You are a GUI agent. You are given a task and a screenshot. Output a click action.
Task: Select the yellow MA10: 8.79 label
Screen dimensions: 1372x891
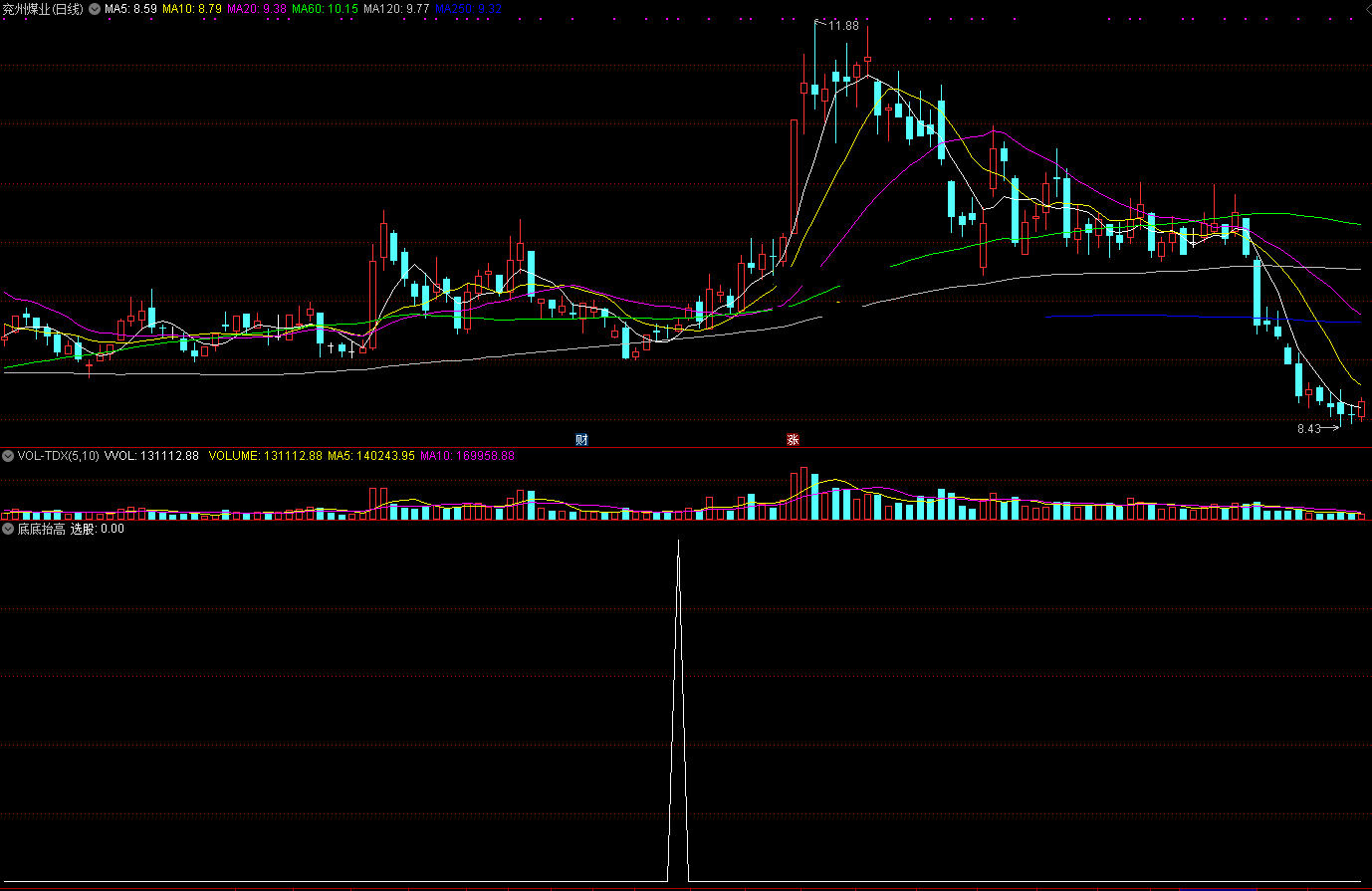click(x=192, y=9)
